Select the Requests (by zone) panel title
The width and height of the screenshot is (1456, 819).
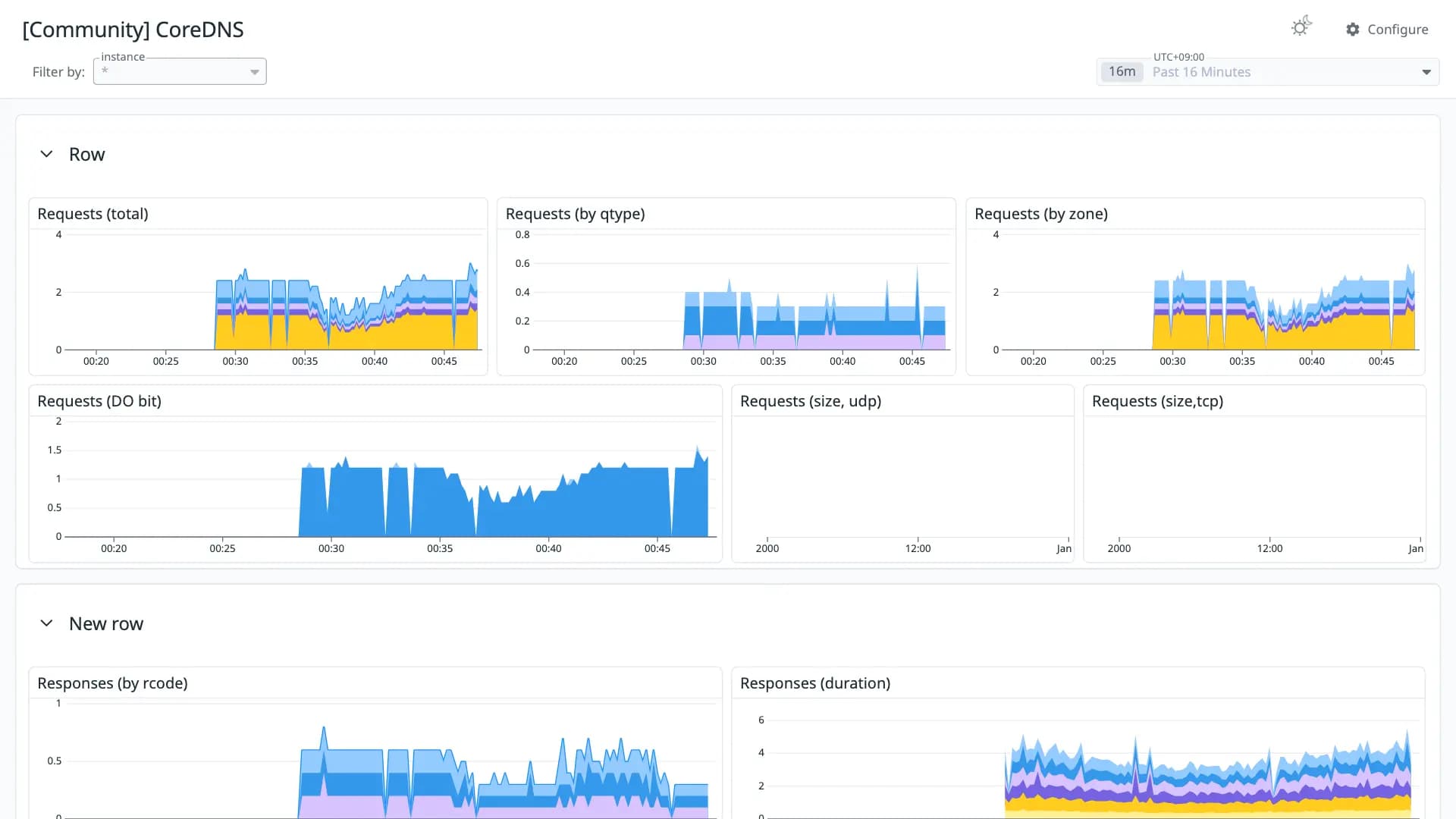[1041, 214]
